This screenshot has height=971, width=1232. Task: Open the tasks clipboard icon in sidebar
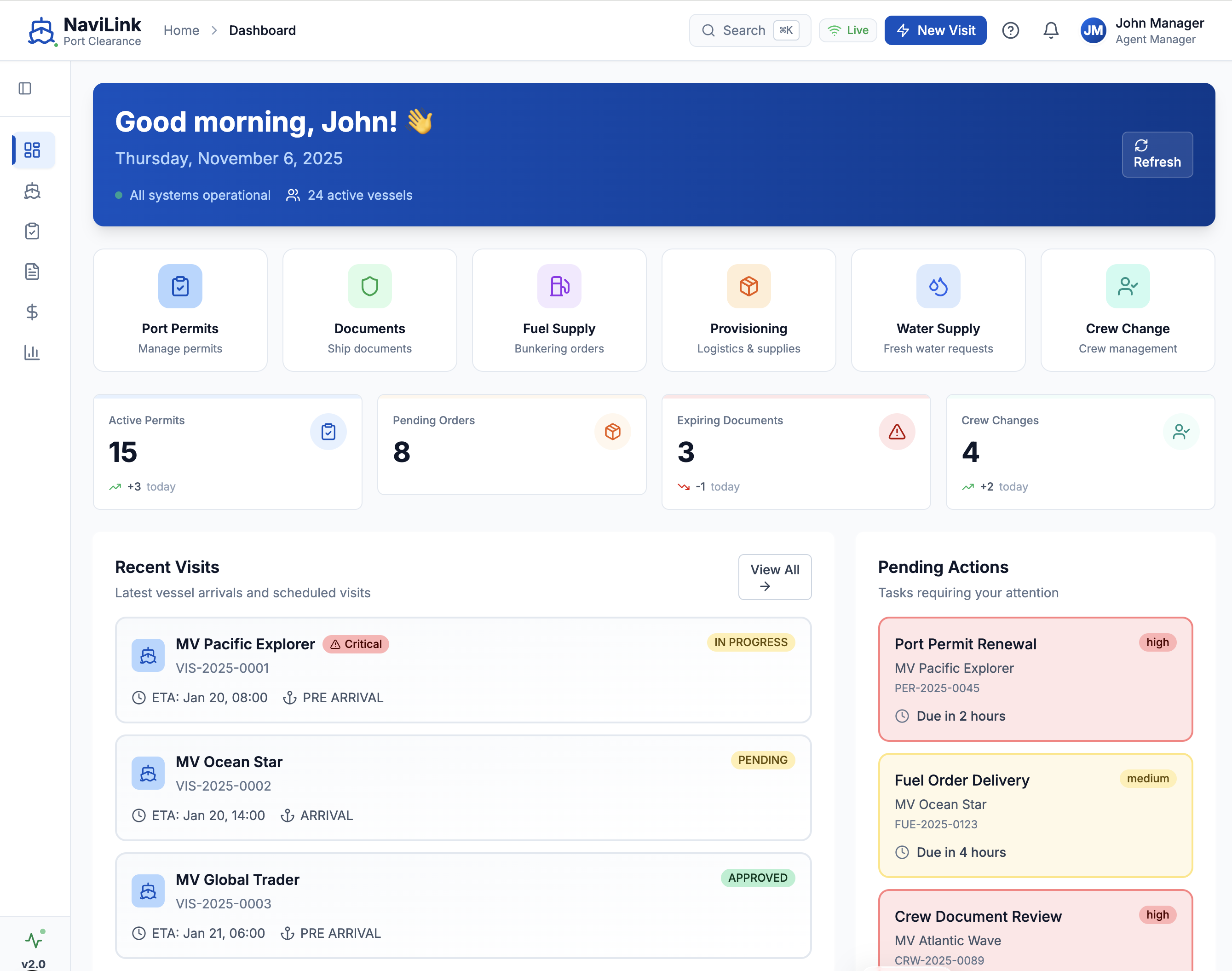pos(32,231)
